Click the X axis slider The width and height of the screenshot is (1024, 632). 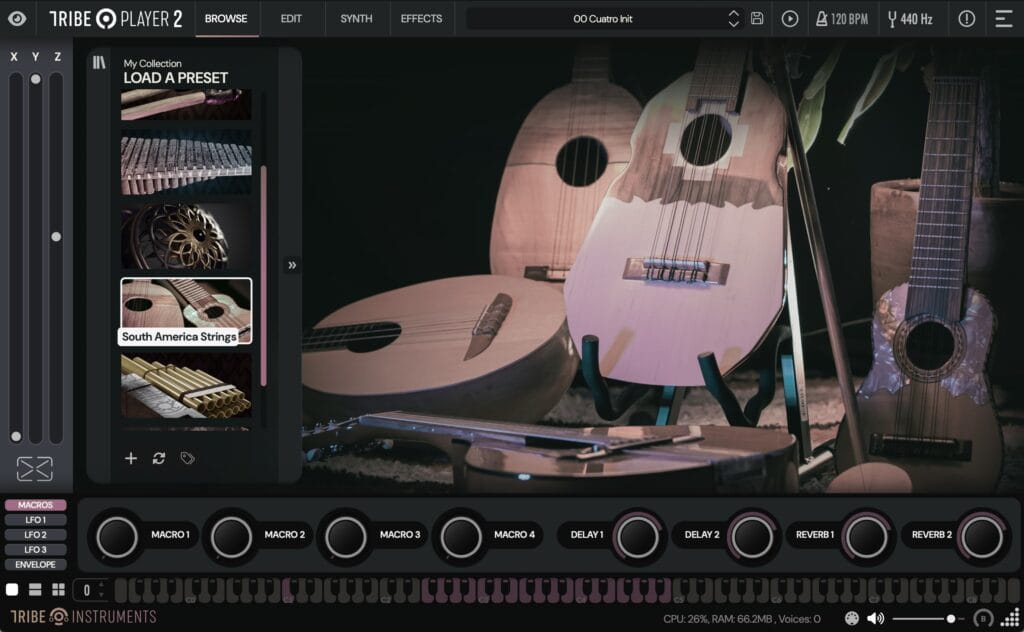(16, 258)
